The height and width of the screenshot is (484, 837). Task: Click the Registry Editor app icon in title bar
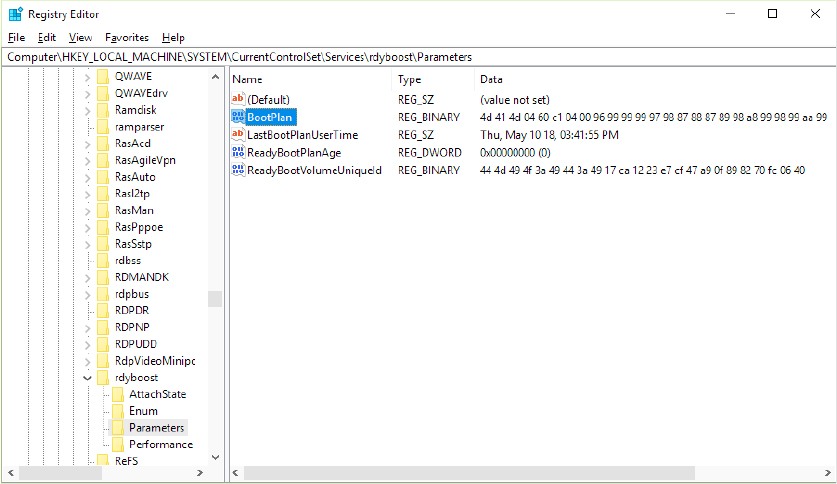[x=13, y=14]
